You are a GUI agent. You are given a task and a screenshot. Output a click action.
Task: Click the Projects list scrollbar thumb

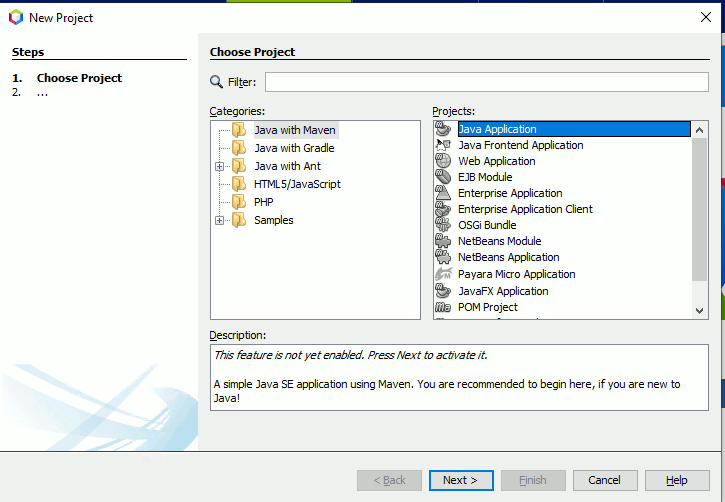click(x=700, y=209)
